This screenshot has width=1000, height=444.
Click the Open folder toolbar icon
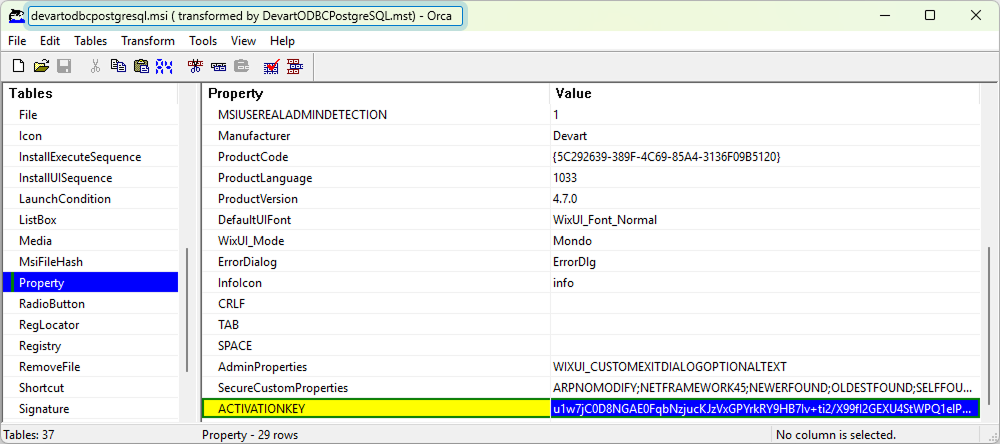tap(41, 66)
